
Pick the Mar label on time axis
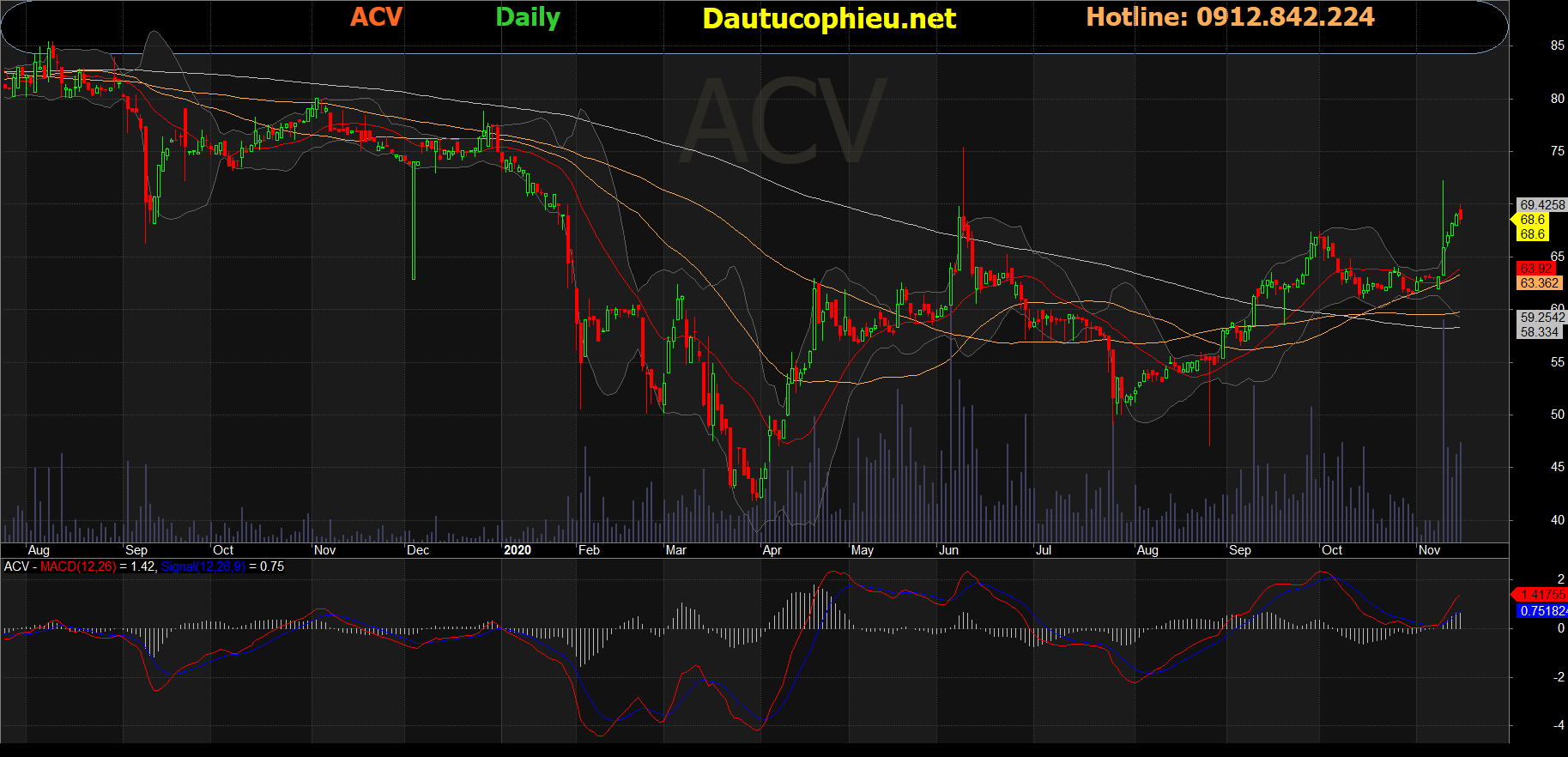(675, 550)
